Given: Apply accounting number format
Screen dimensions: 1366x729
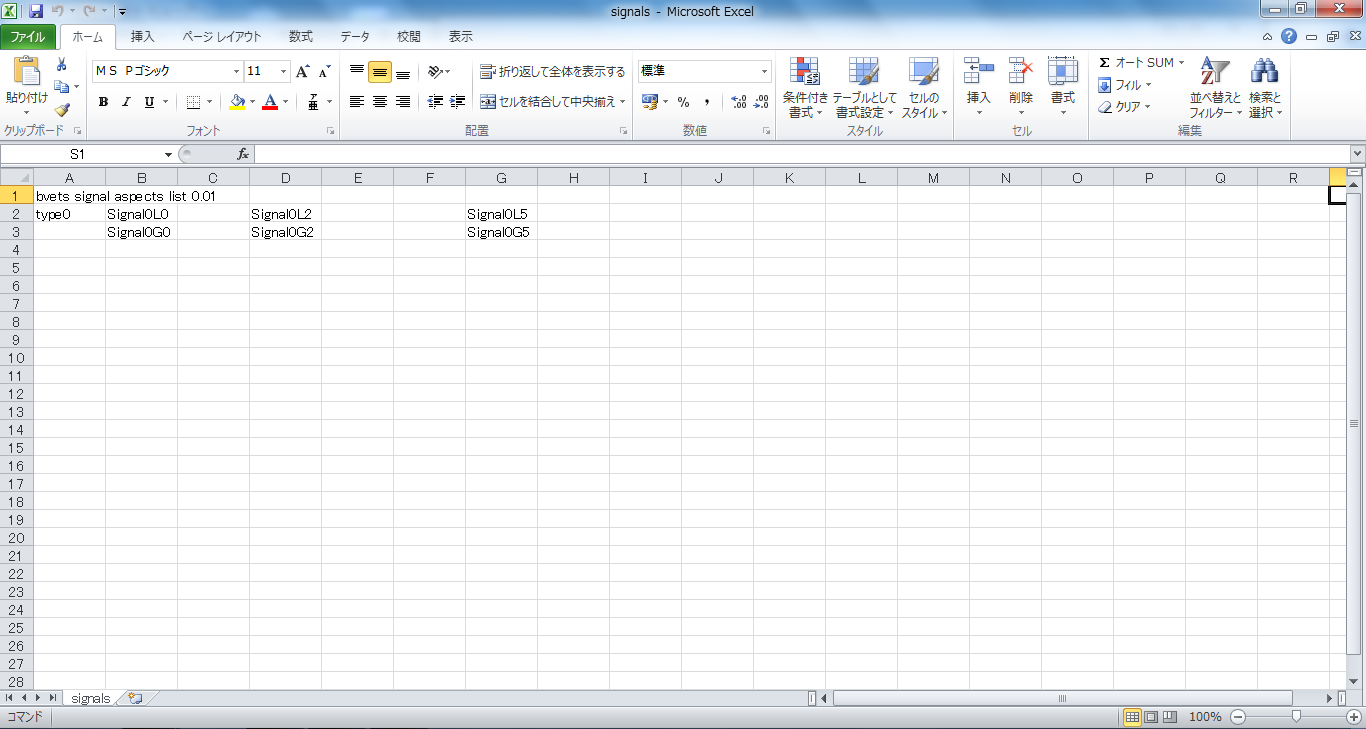Looking at the screenshot, I should 650,102.
